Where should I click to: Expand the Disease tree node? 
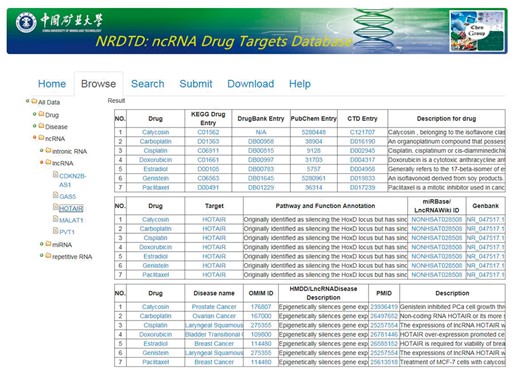34,126
